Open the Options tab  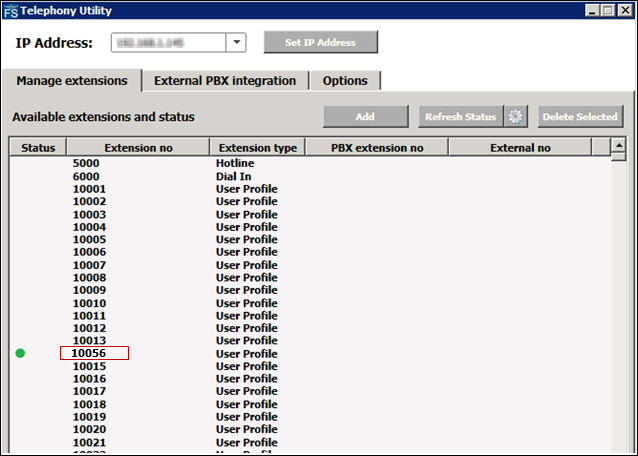pos(345,81)
